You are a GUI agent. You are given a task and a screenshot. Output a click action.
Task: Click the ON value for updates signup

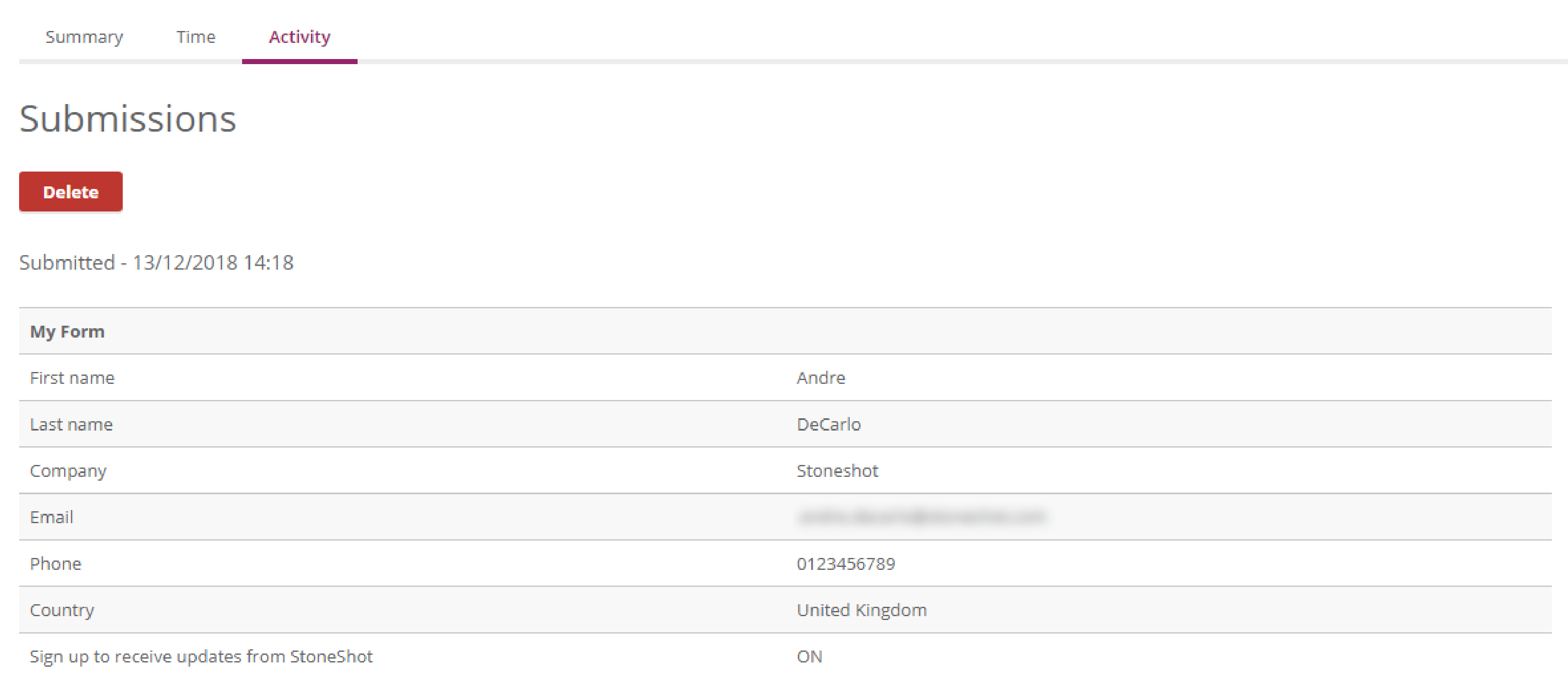click(809, 656)
